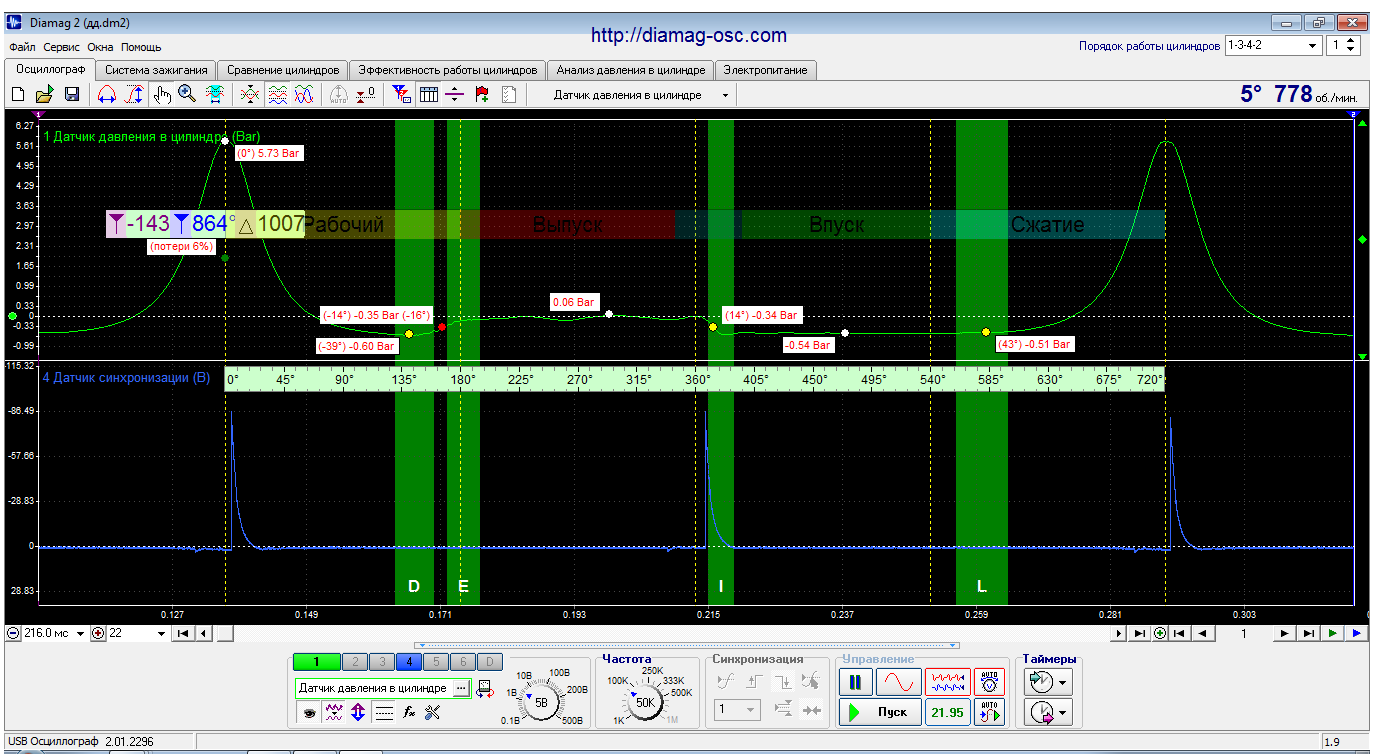Toggle channel 1 green button
This screenshot has height=754, width=1382.
click(x=316, y=661)
